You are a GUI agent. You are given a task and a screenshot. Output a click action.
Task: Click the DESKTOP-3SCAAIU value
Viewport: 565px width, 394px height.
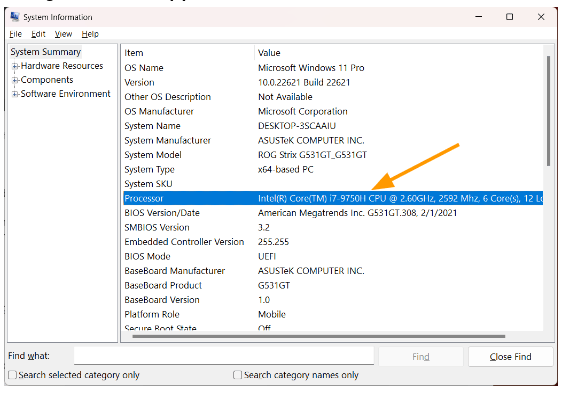(x=297, y=126)
